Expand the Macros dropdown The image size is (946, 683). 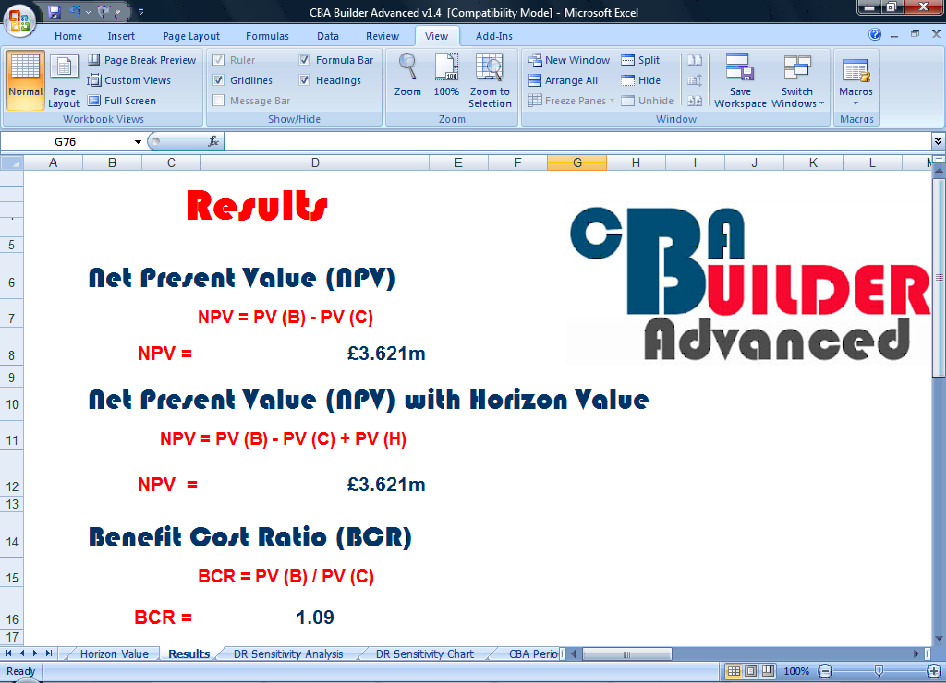click(856, 101)
